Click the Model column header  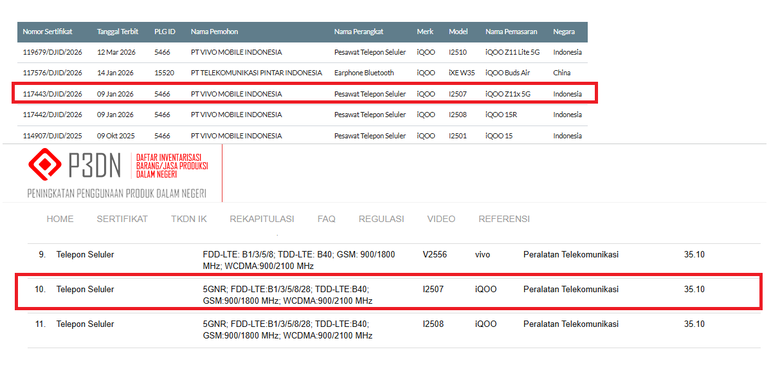[x=458, y=31]
